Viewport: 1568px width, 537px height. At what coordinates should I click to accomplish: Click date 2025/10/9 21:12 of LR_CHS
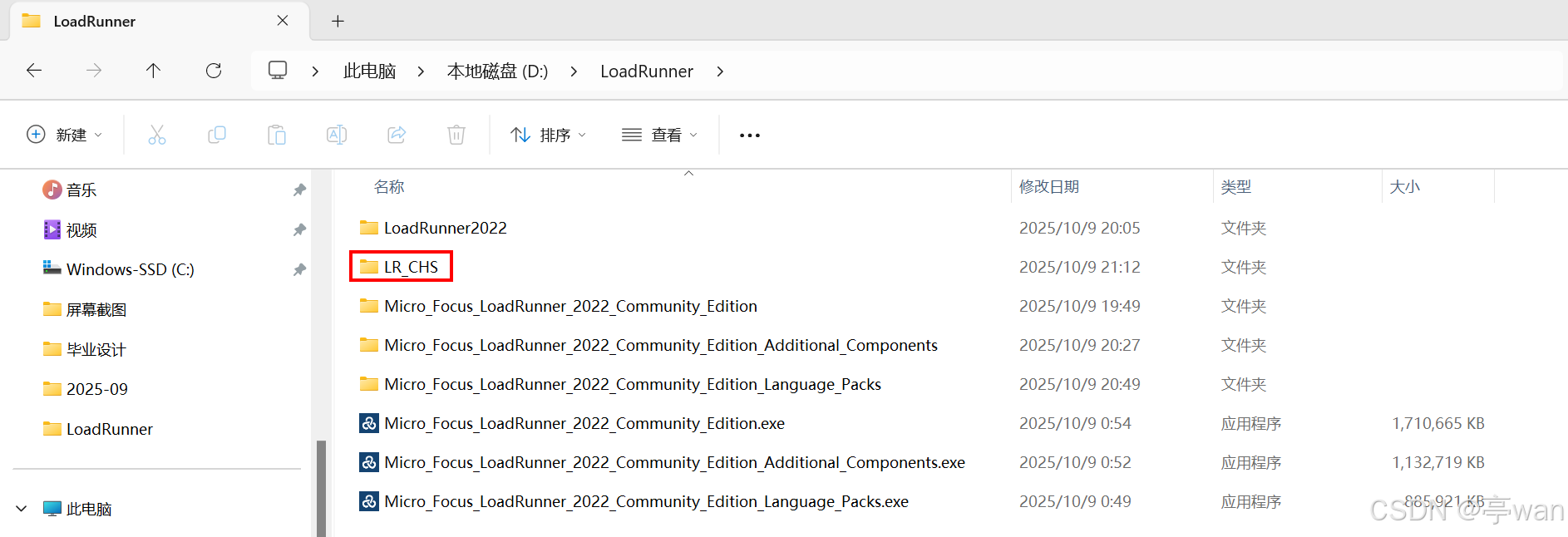tap(1080, 267)
